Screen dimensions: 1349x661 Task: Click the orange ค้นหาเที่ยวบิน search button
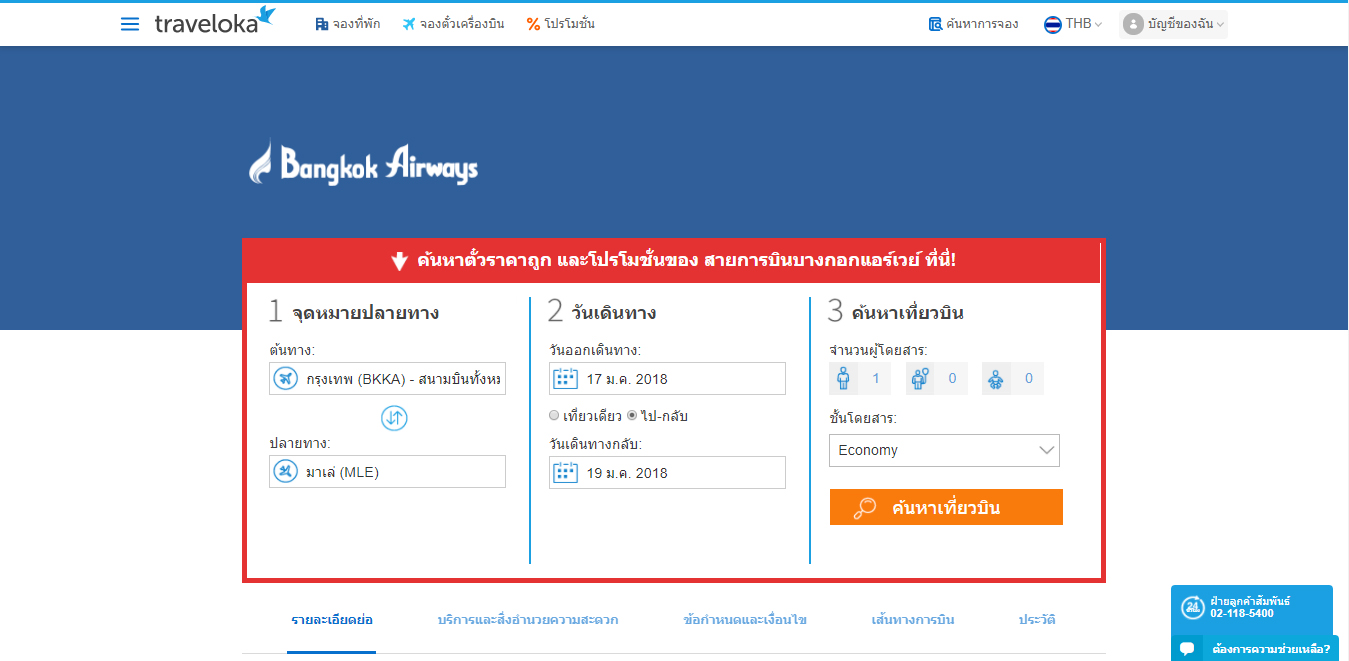coord(946,507)
